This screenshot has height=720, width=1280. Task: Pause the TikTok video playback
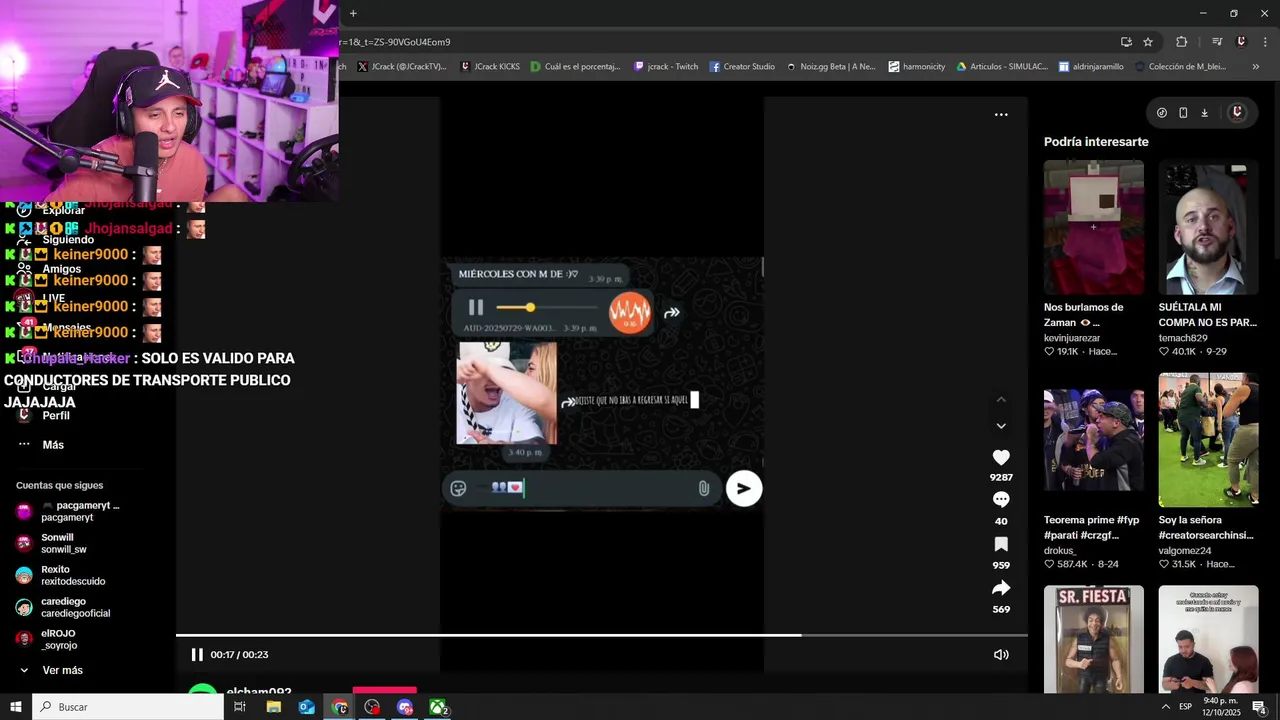click(197, 655)
